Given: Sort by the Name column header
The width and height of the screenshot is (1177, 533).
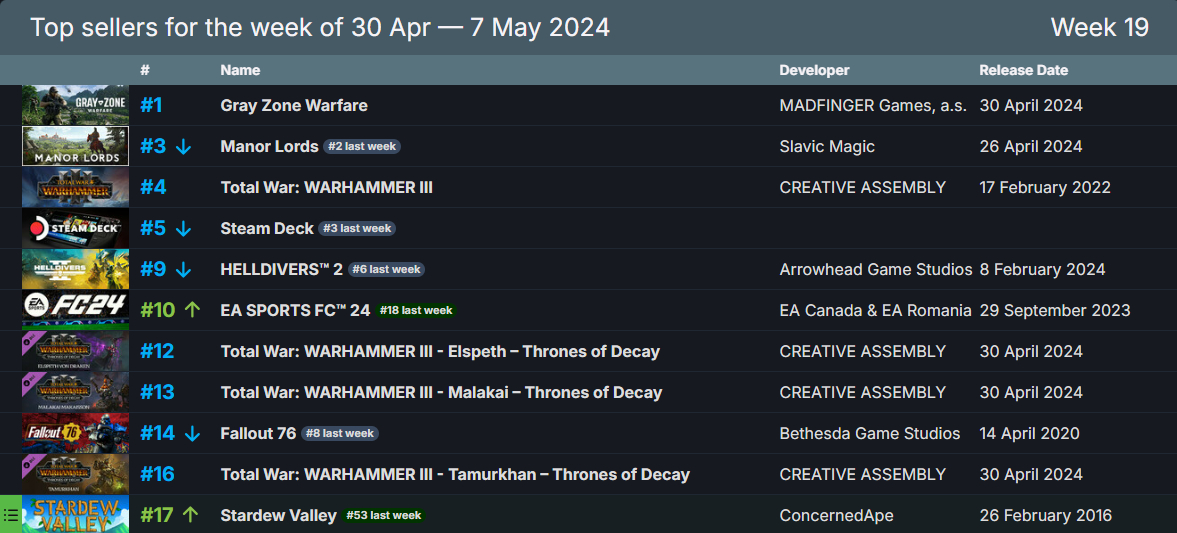Looking at the screenshot, I should [x=240, y=70].
